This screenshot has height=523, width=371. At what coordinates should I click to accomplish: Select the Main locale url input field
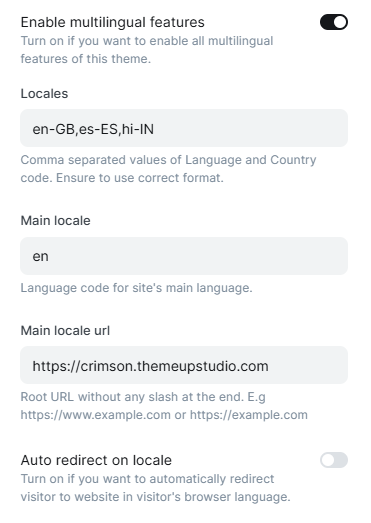tap(184, 365)
